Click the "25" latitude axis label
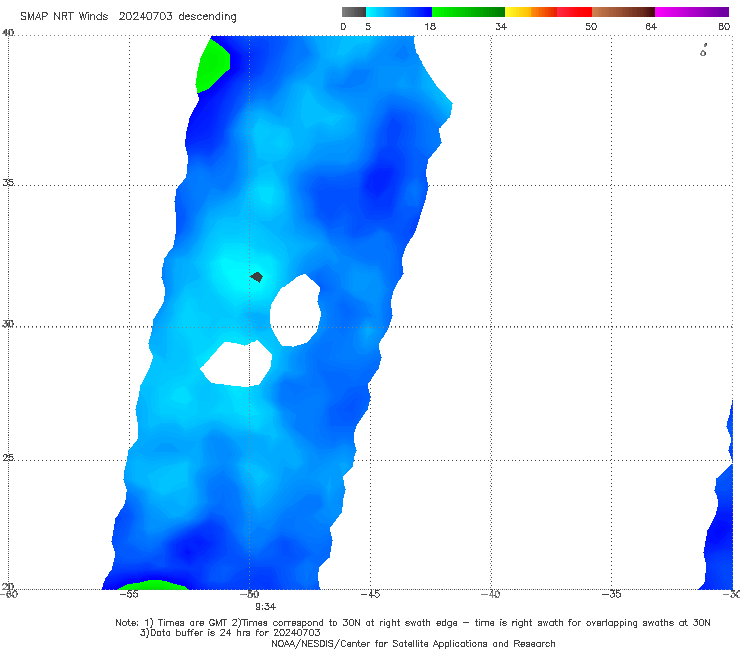Viewport: 740px width, 650px height. (8, 458)
